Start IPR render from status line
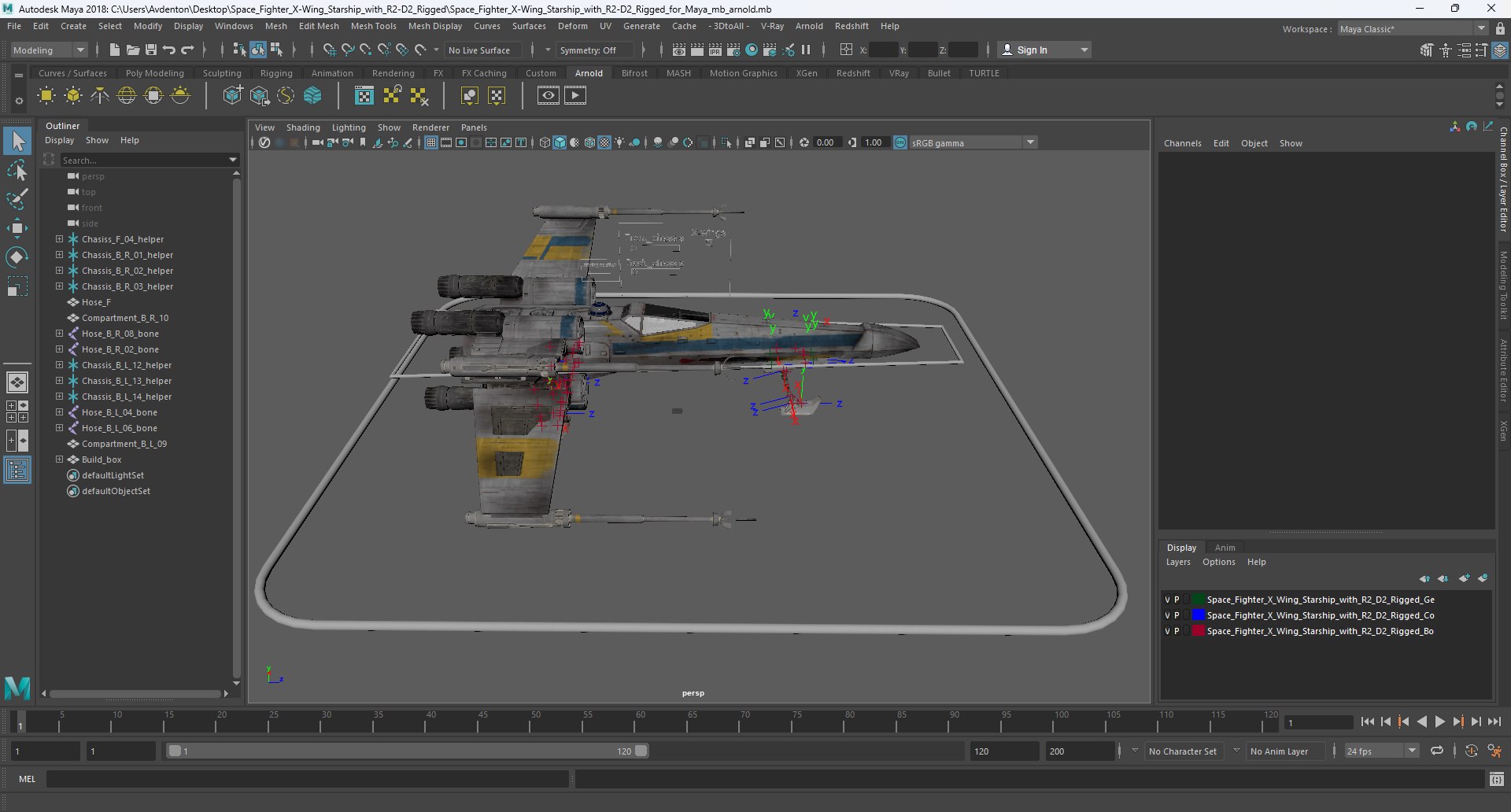Image resolution: width=1511 pixels, height=812 pixels. tap(715, 50)
